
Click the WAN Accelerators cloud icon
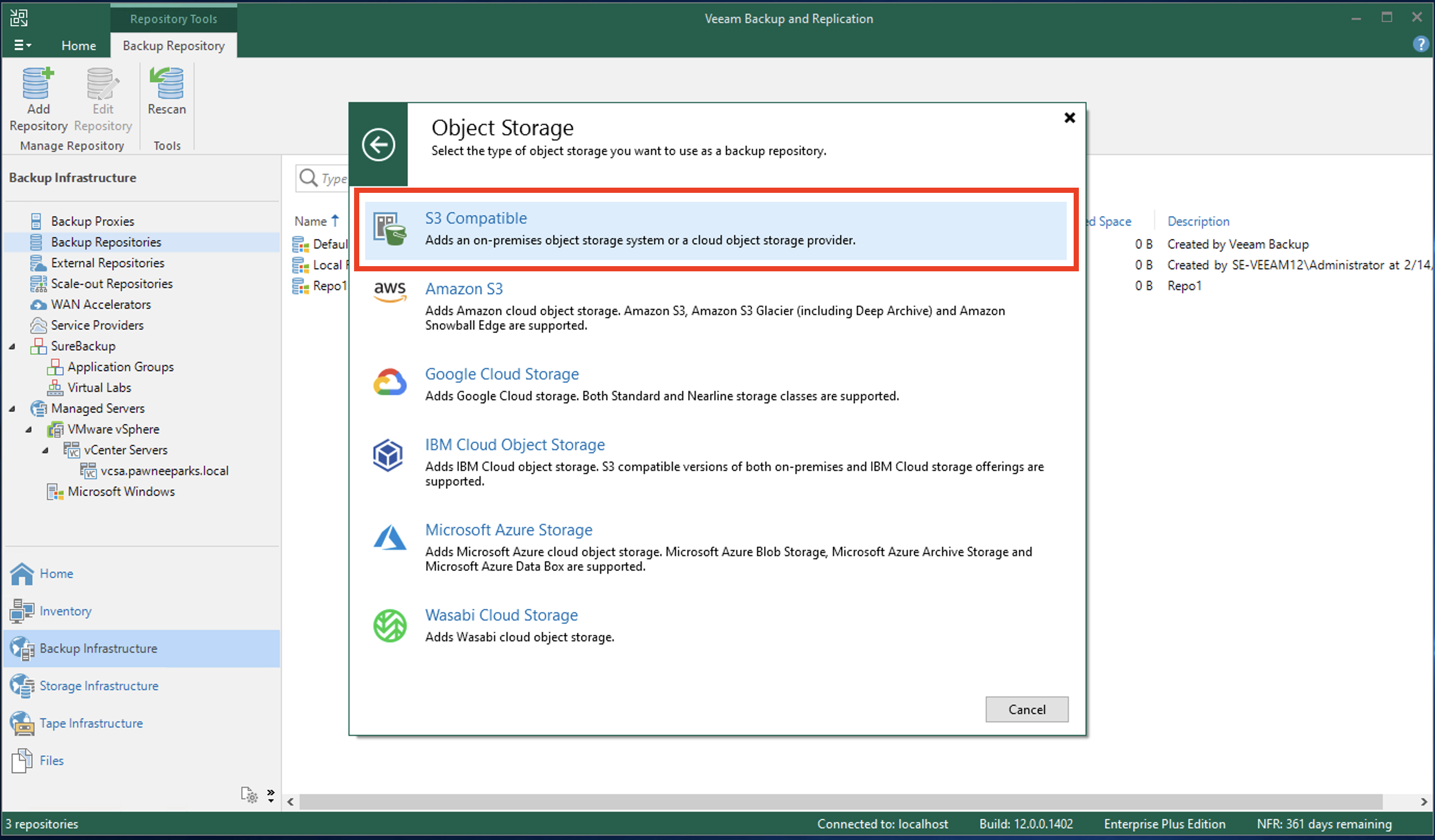38,305
